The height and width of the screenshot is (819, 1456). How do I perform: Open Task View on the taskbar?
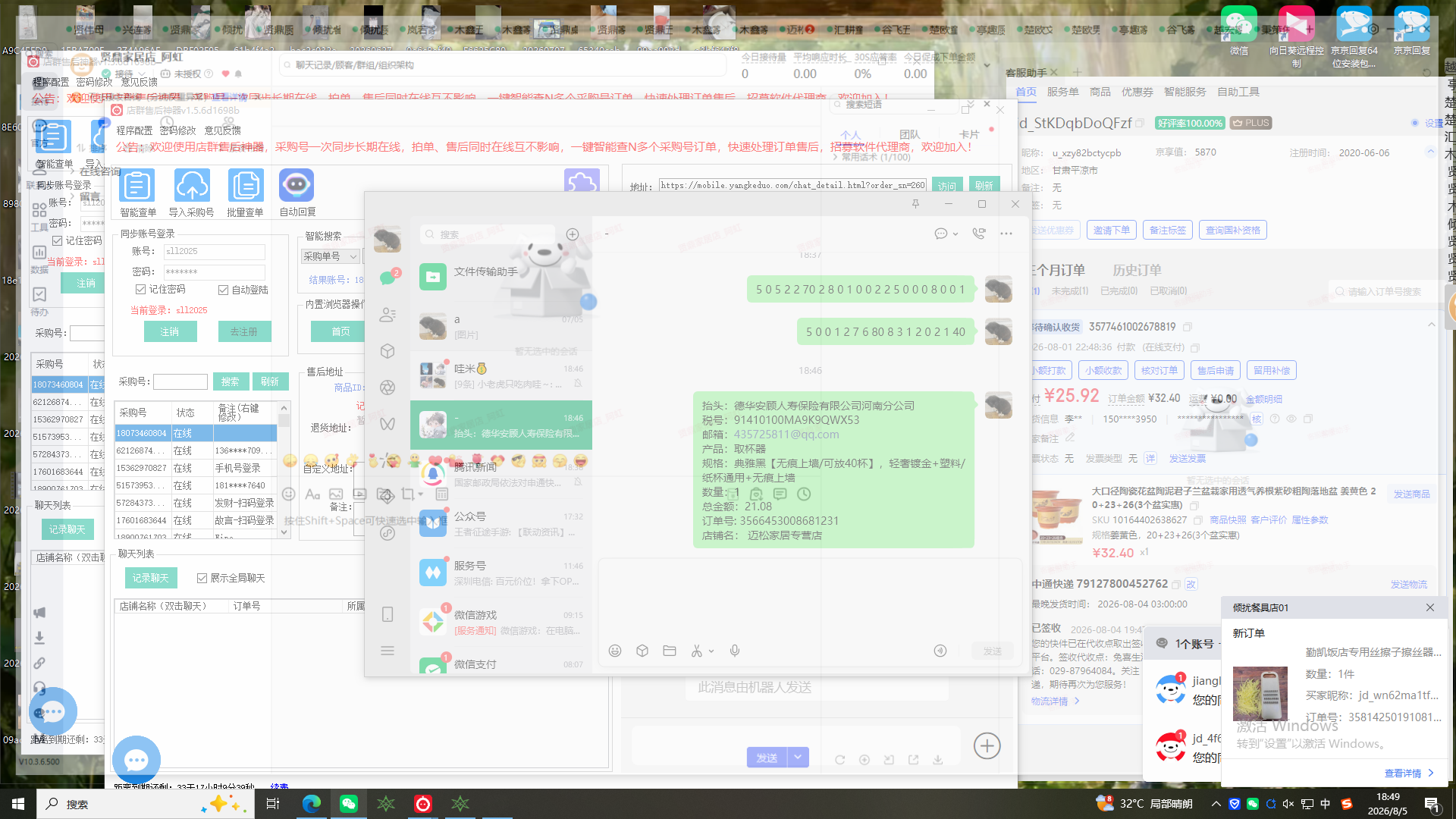pyautogui.click(x=273, y=804)
